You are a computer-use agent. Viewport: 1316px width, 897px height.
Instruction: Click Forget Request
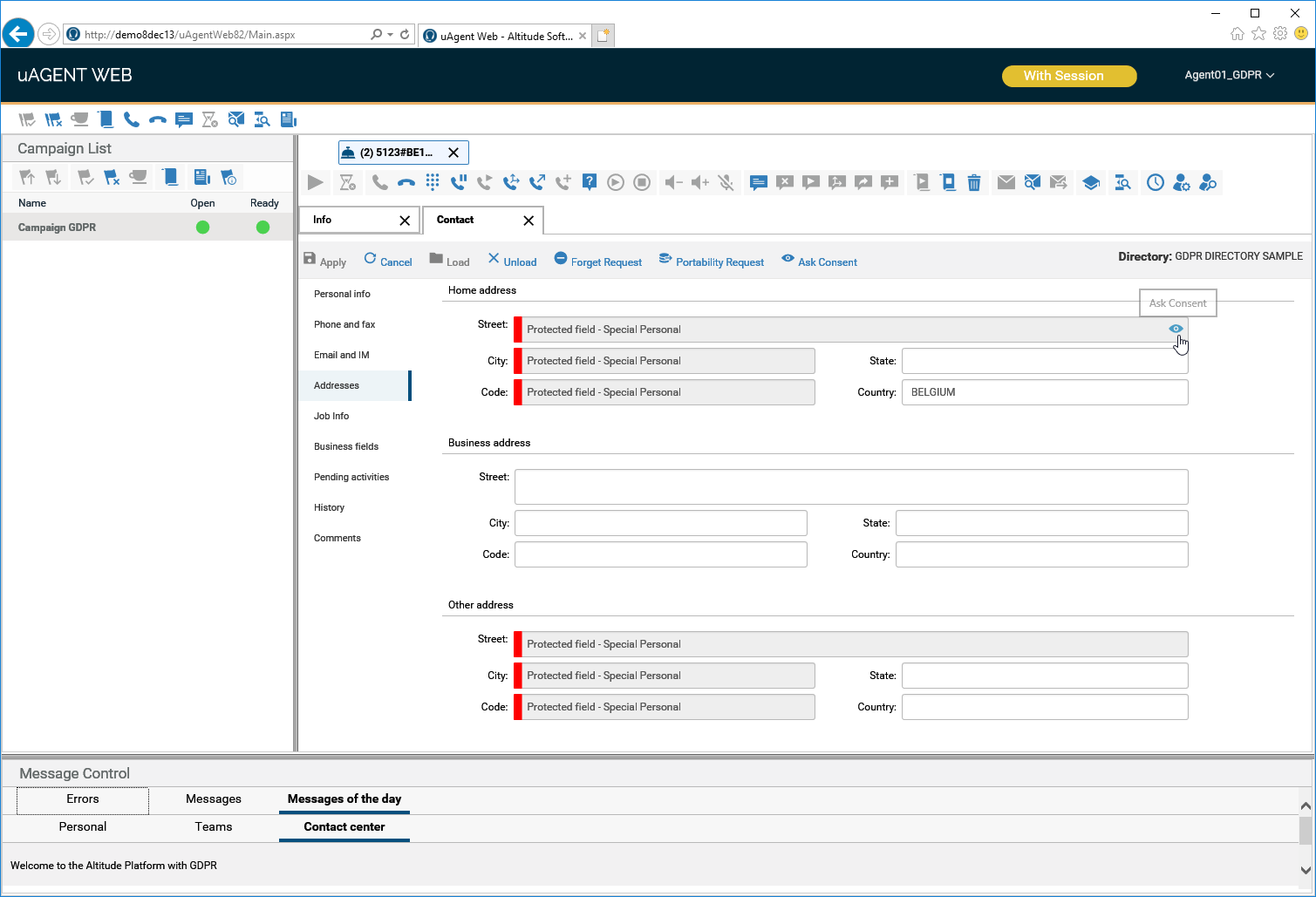598,261
